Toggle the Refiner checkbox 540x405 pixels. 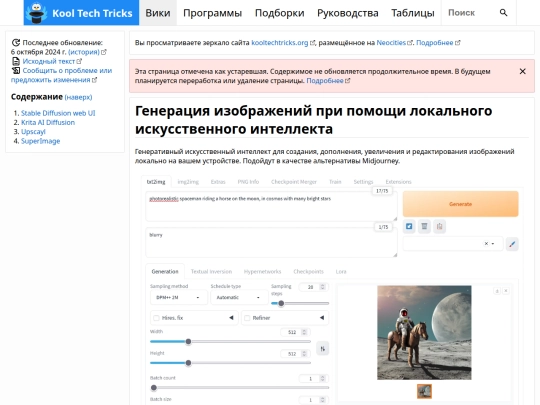tap(247, 318)
